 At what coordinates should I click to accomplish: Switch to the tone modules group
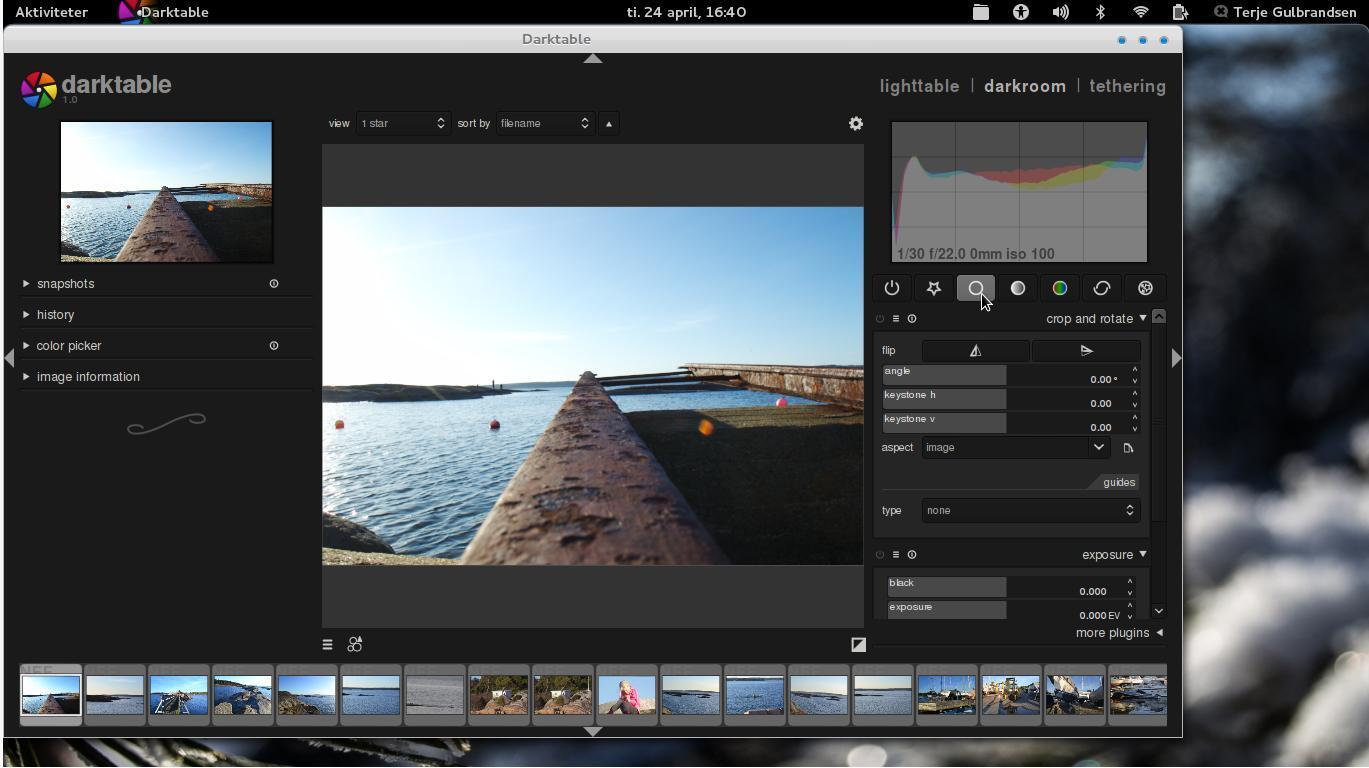pyautogui.click(x=1018, y=288)
